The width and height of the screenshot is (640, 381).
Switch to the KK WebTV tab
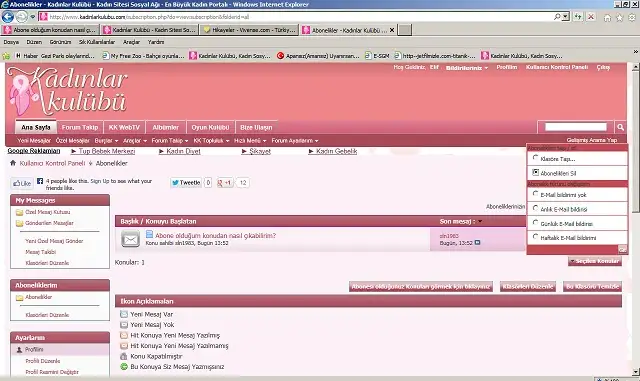124,127
